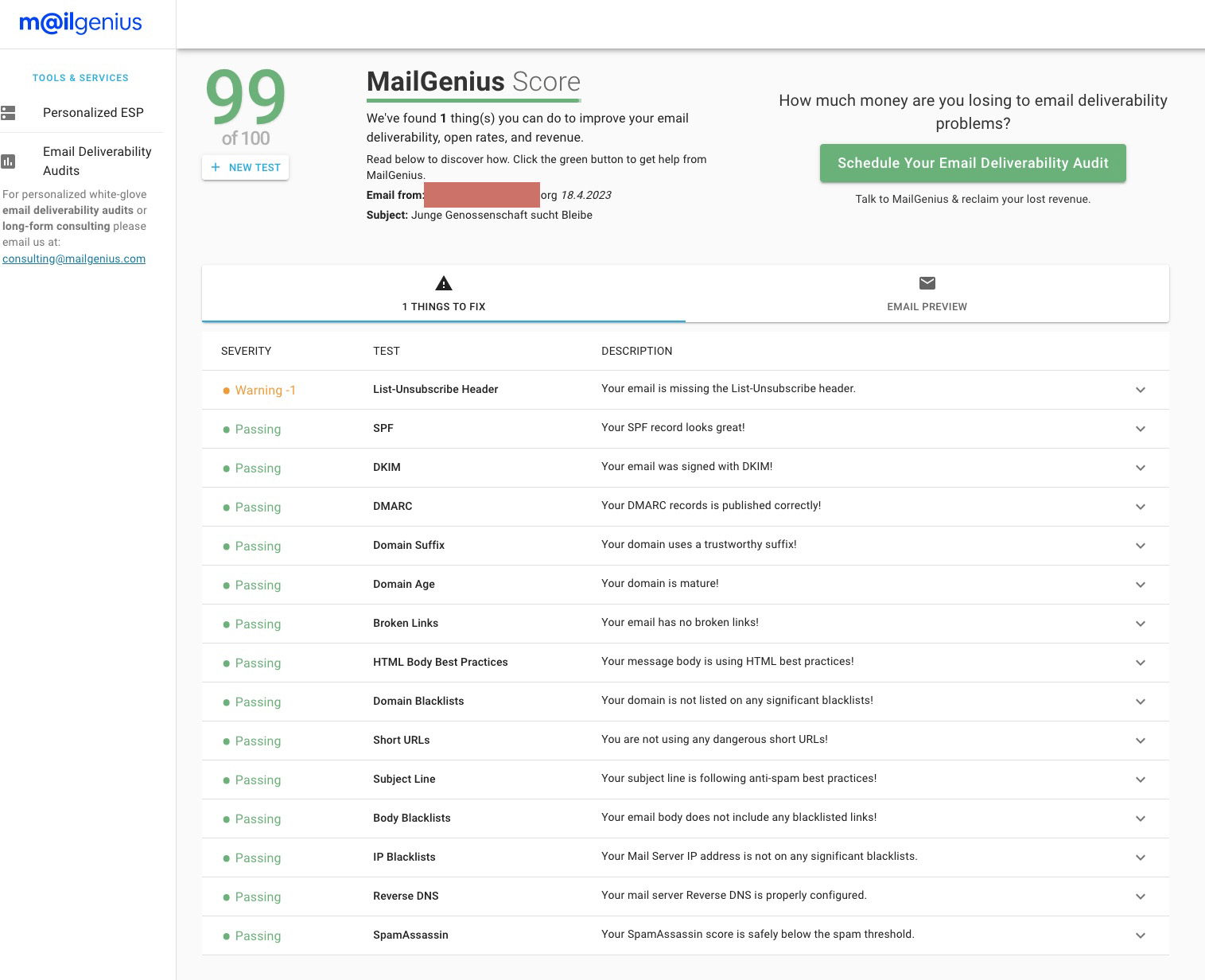Click the Body Blacklists test name
The image size is (1205, 980).
click(x=412, y=818)
